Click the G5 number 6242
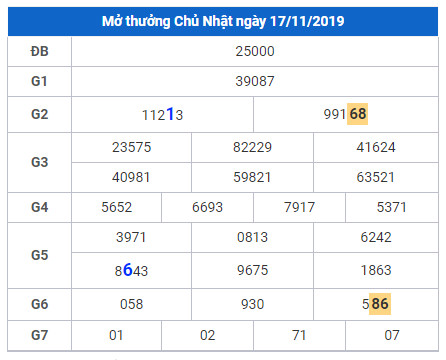This screenshot has width=446, height=360. (376, 237)
